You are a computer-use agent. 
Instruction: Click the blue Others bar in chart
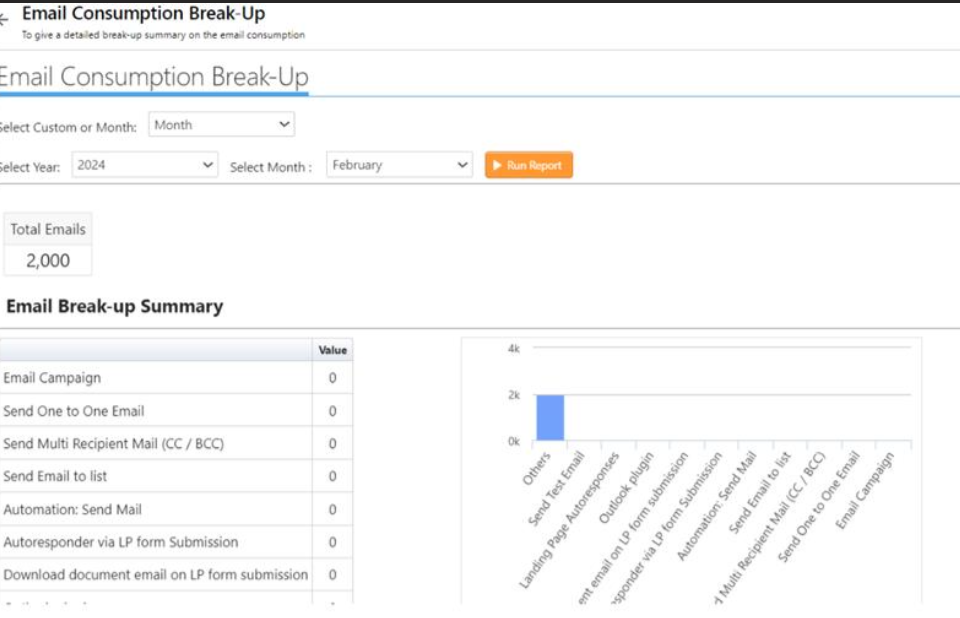coord(550,418)
